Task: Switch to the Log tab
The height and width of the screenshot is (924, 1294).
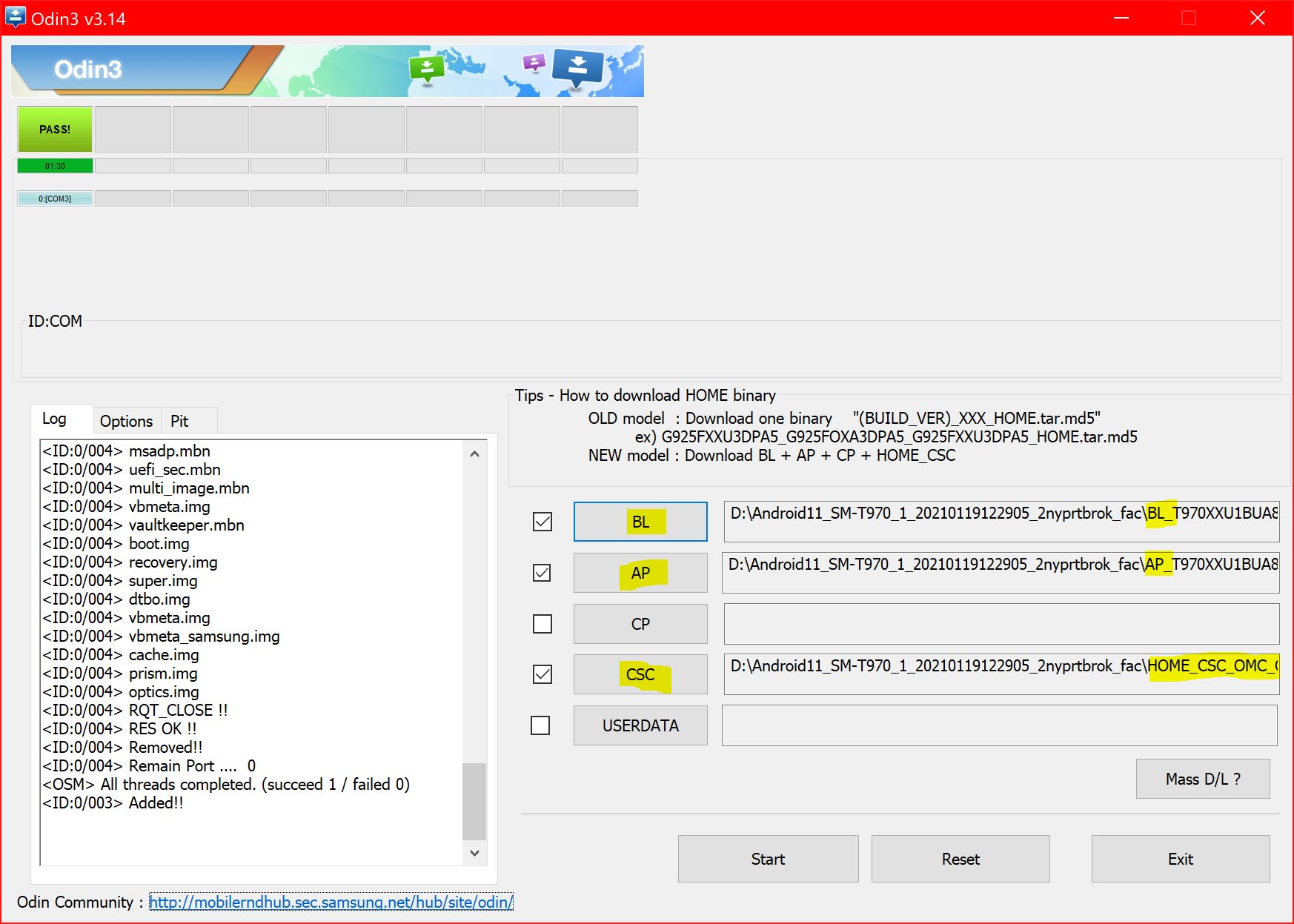Action: (x=62, y=419)
